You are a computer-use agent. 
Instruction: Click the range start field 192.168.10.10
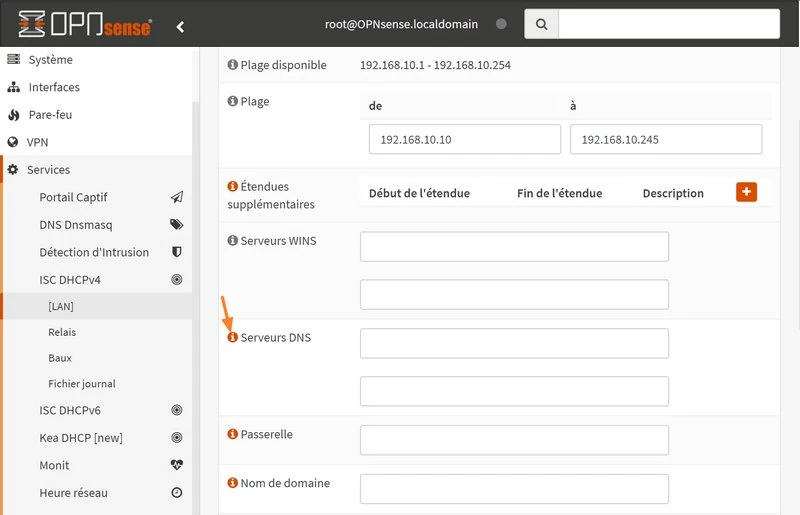coord(464,140)
